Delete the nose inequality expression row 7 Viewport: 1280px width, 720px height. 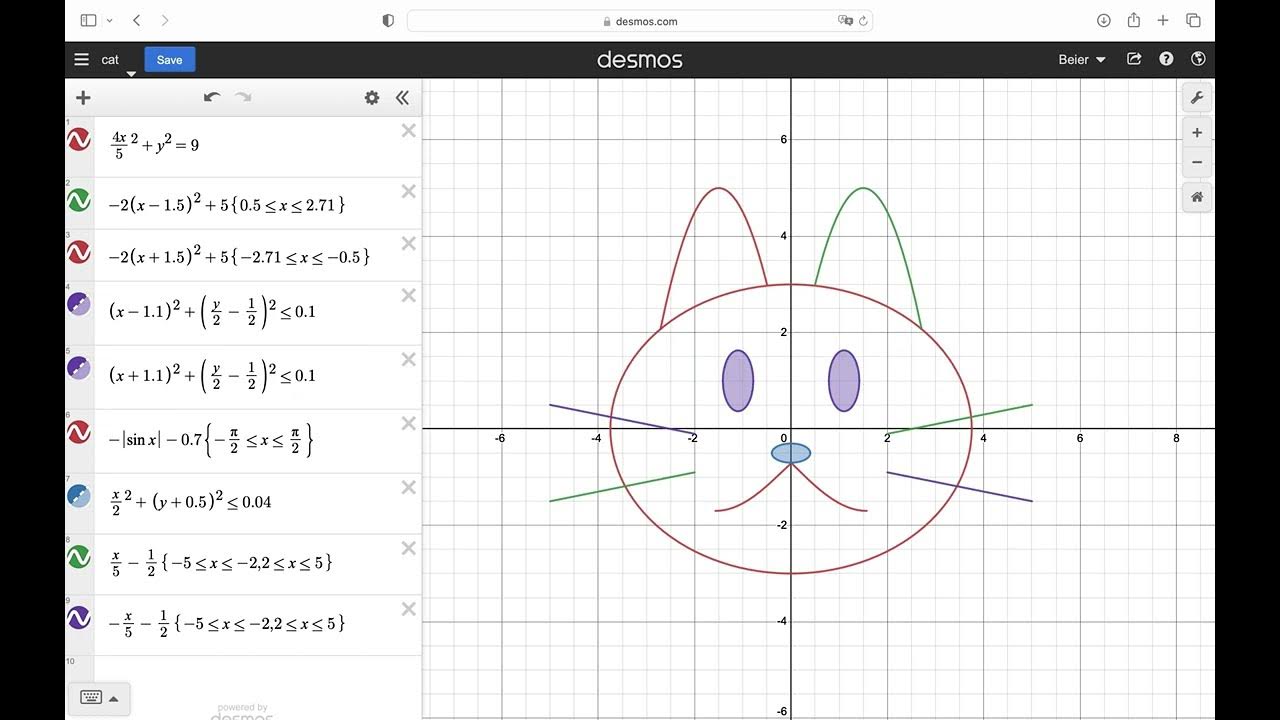[x=408, y=487]
